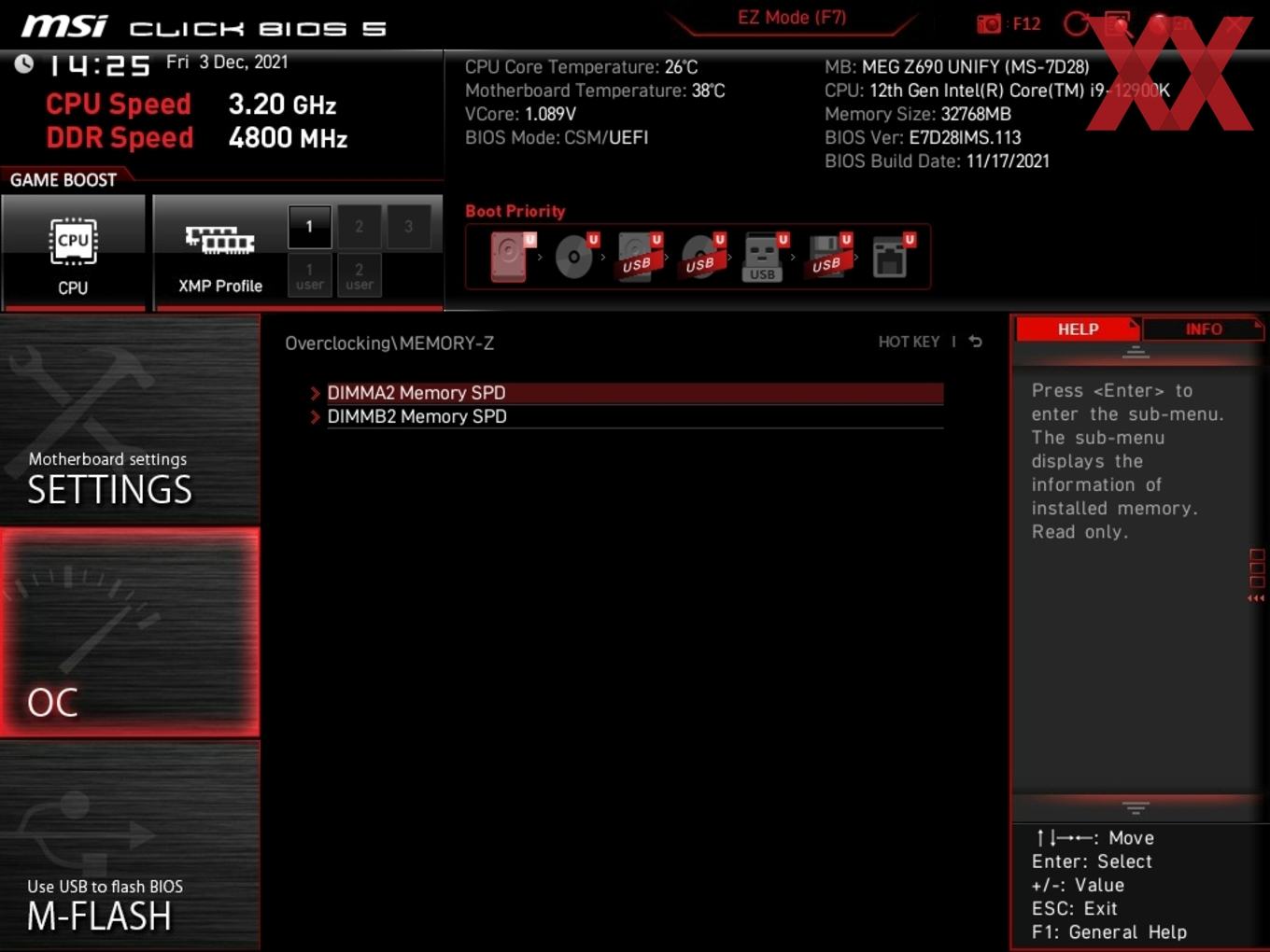The image size is (1270, 952).
Task: Click the BIOS Mode CSM/UEFI text
Action: point(557,137)
